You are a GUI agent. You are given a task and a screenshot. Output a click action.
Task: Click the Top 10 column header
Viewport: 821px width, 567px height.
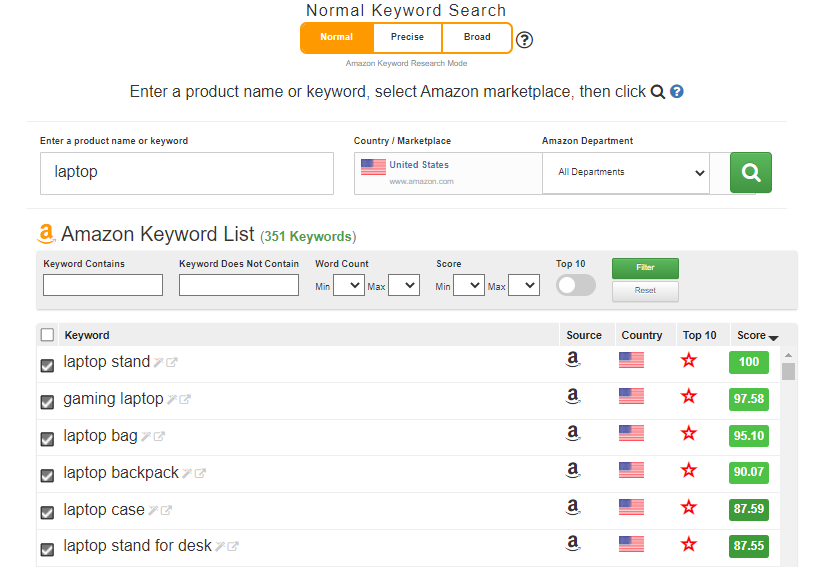click(x=700, y=335)
